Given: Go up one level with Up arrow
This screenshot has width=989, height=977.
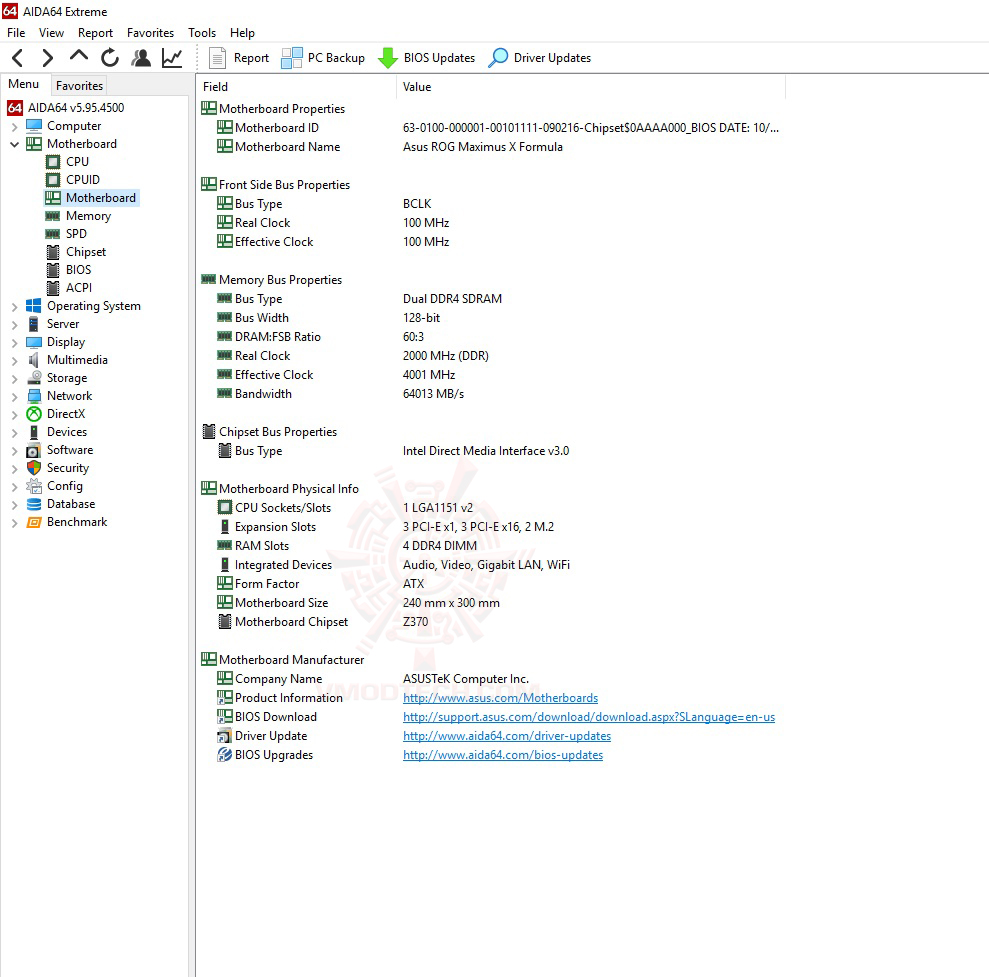Looking at the screenshot, I should pyautogui.click(x=79, y=56).
